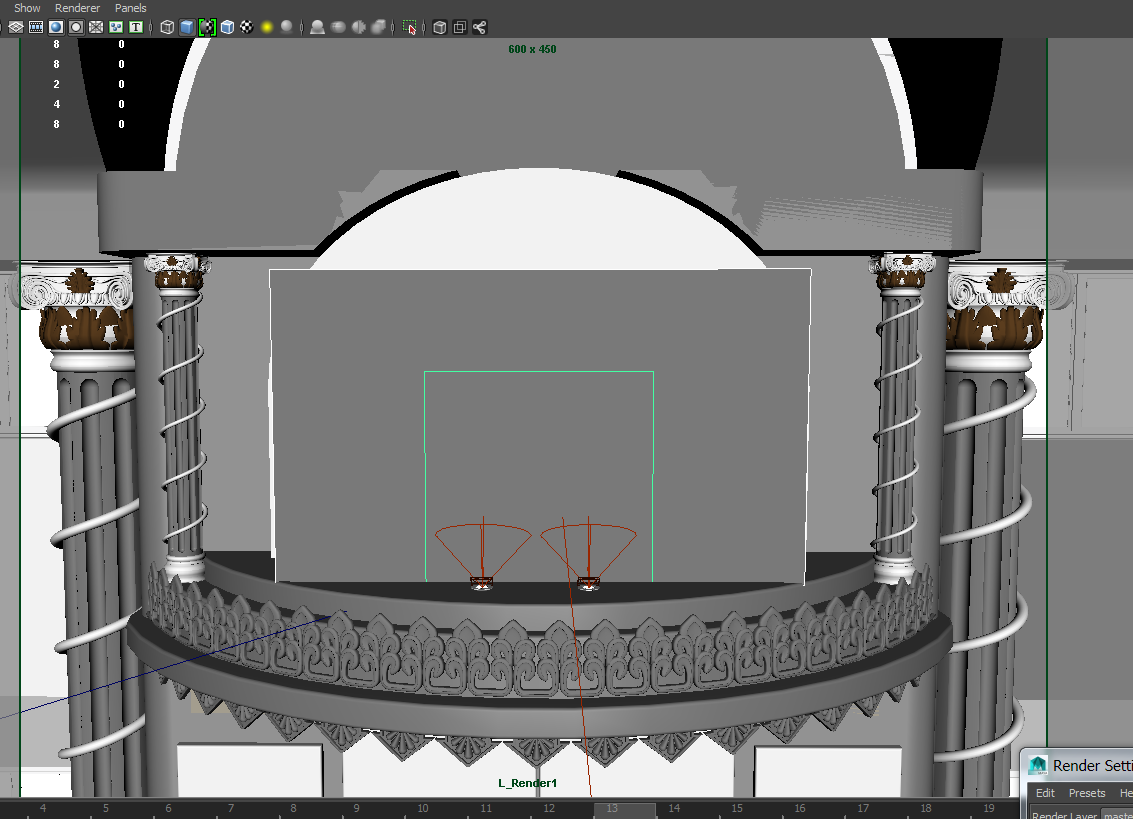Toggle the viewport grid icon
1133x819 pixels.
tap(16, 27)
